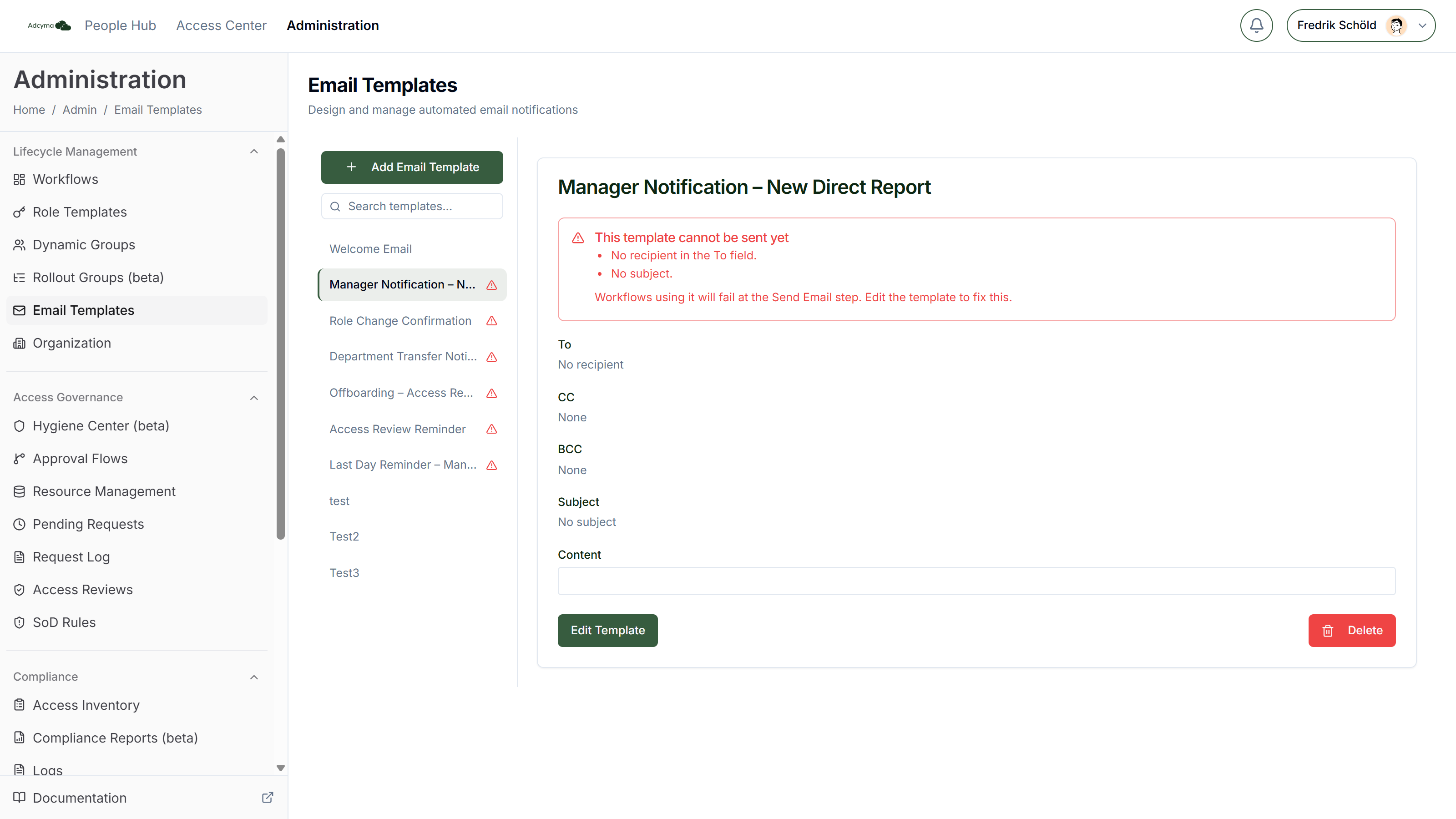Click the Workflows grid icon in sidebar
The image size is (1456, 819).
[19, 179]
